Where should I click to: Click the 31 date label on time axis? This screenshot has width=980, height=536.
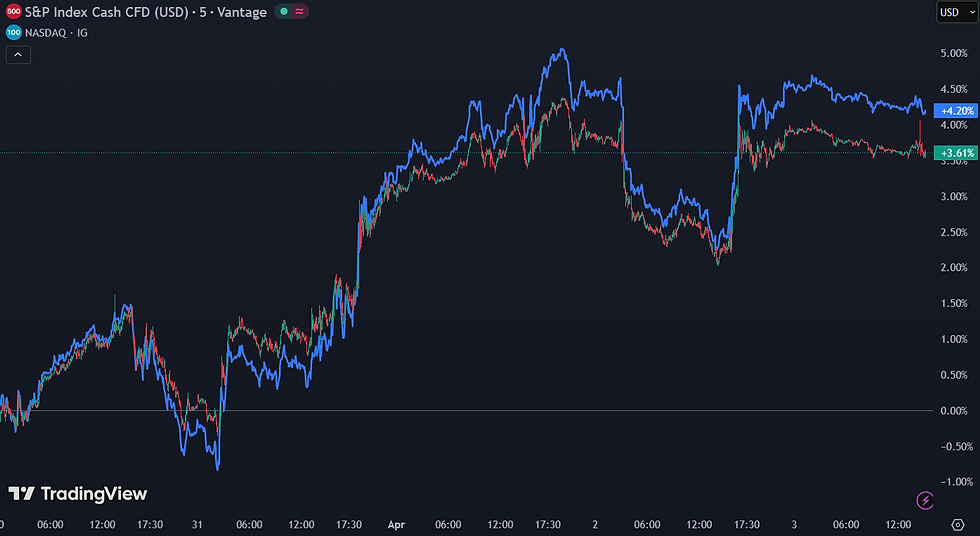click(197, 525)
